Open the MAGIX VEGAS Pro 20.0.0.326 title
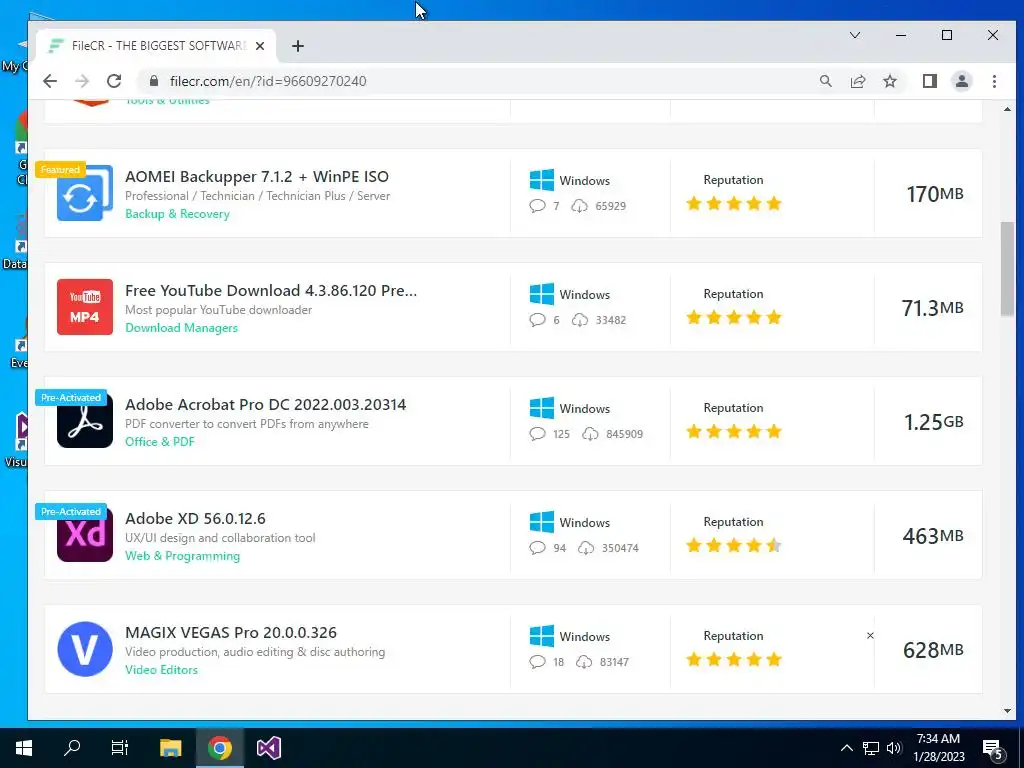The height and width of the screenshot is (768, 1024). click(231, 632)
